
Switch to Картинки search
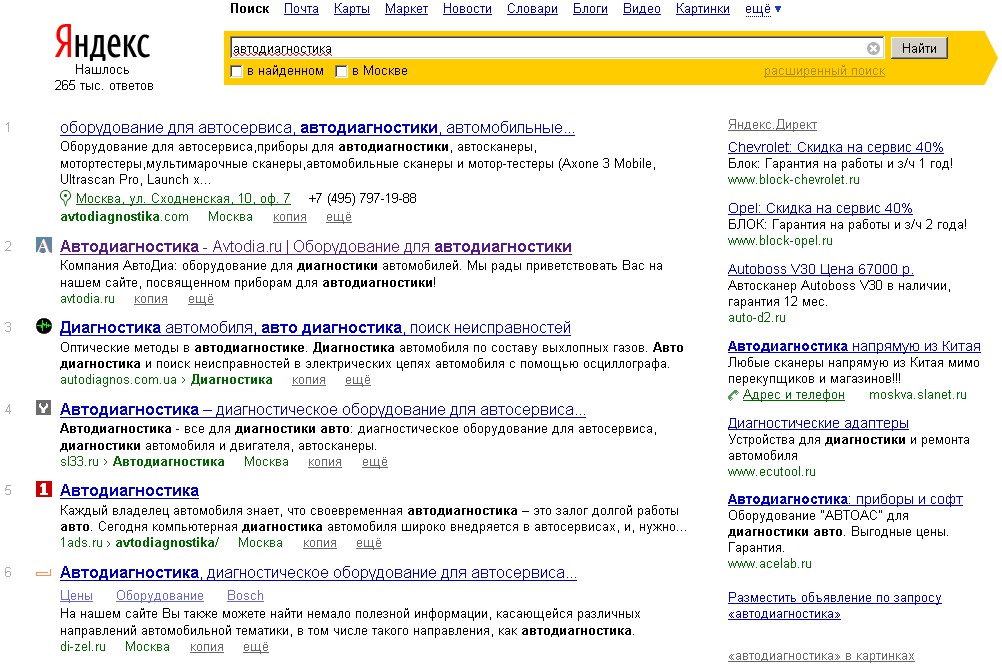point(702,9)
